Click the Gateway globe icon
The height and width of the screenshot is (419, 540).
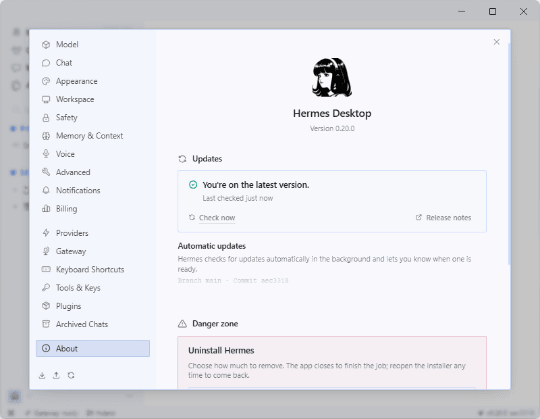point(46,251)
